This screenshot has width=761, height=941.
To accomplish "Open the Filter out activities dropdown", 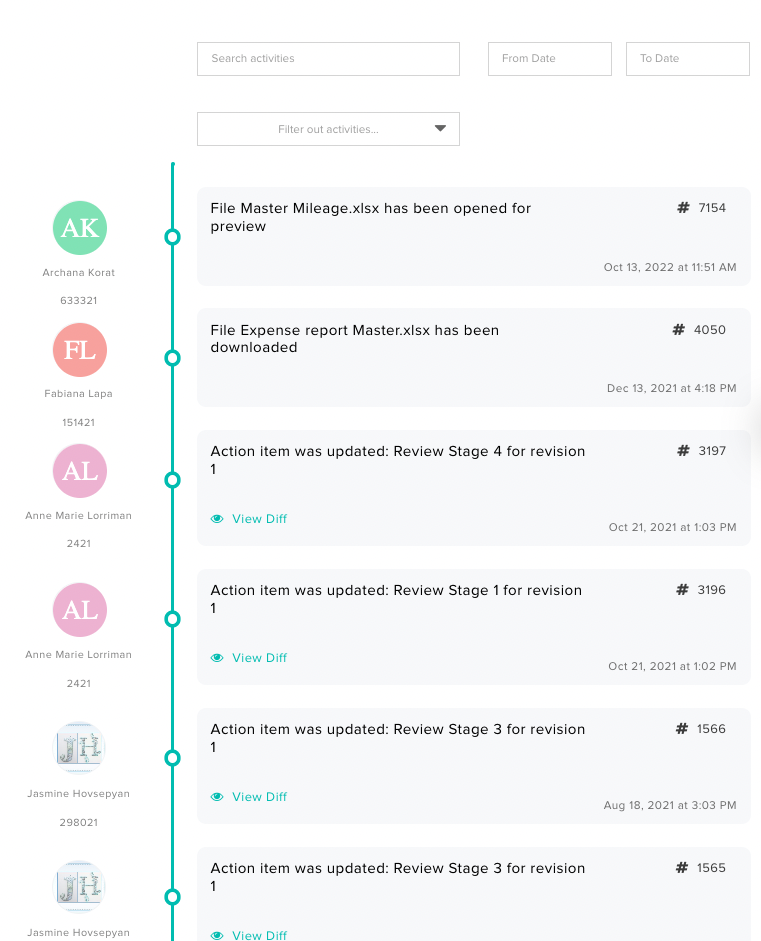I will click(x=328, y=129).
